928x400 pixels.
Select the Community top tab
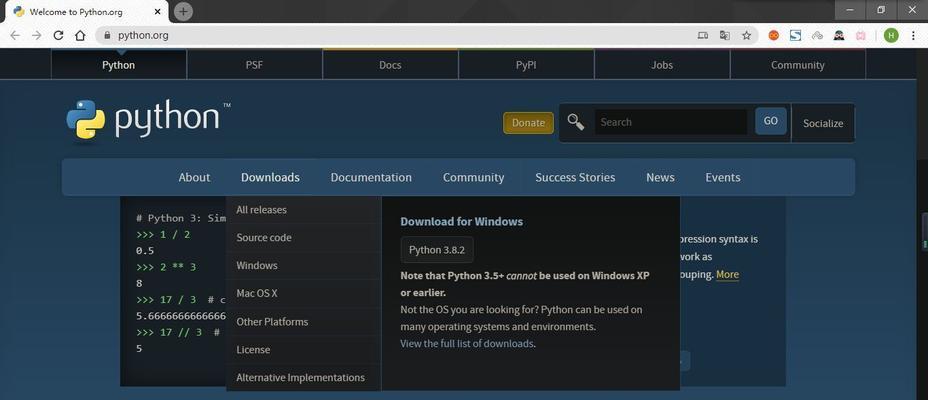click(x=798, y=65)
